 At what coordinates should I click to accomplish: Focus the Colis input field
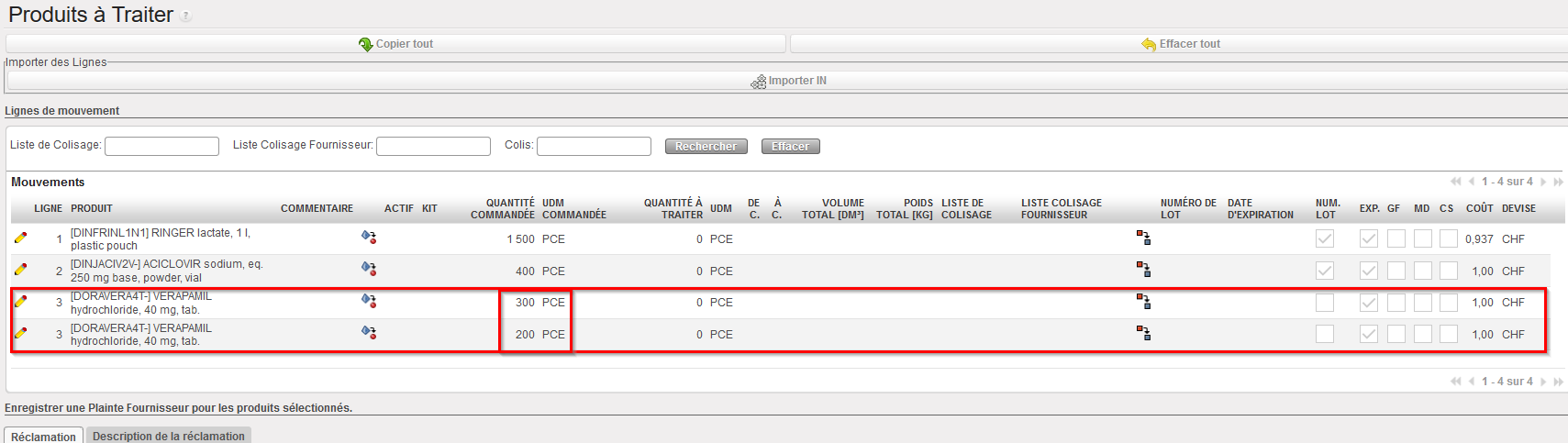pyautogui.click(x=595, y=146)
